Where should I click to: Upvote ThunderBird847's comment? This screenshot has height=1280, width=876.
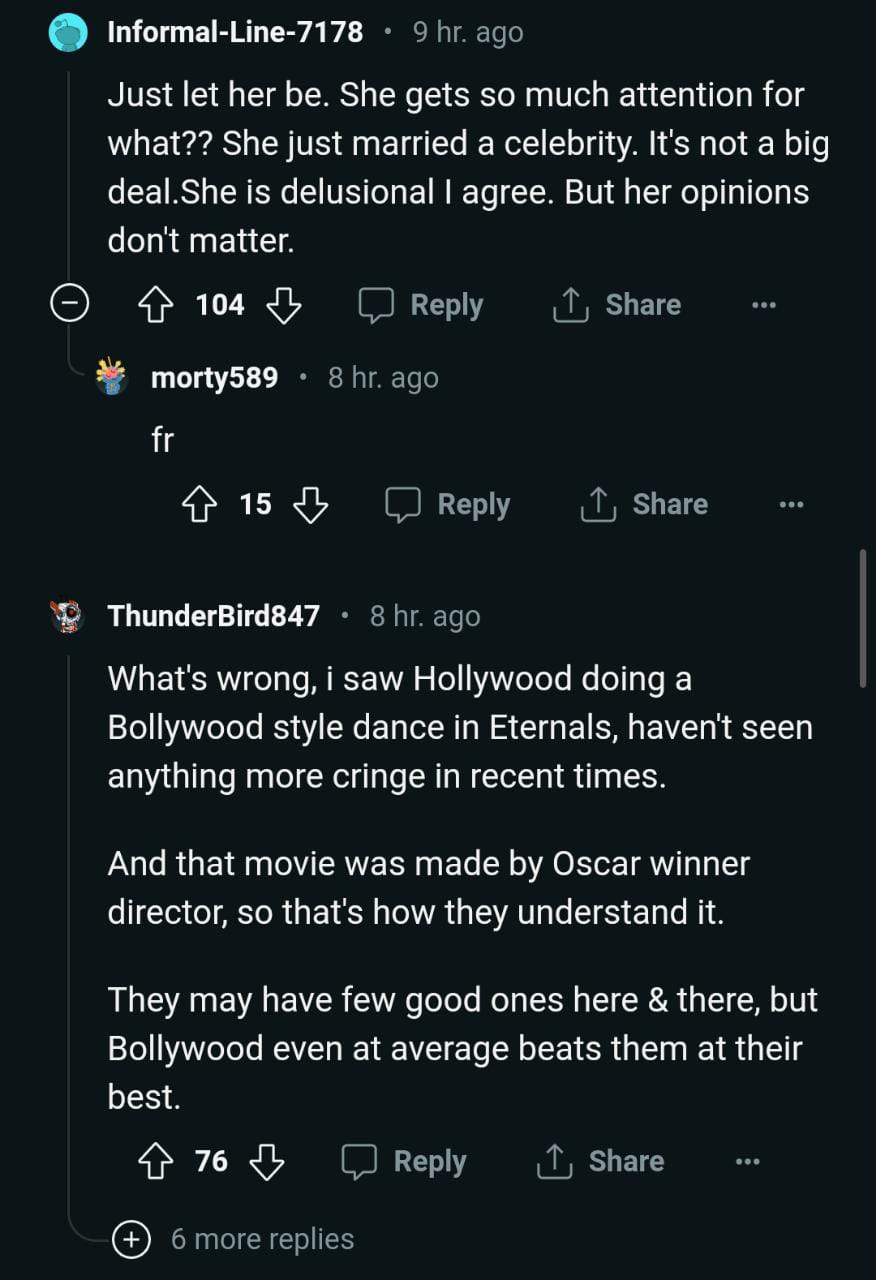point(155,1161)
